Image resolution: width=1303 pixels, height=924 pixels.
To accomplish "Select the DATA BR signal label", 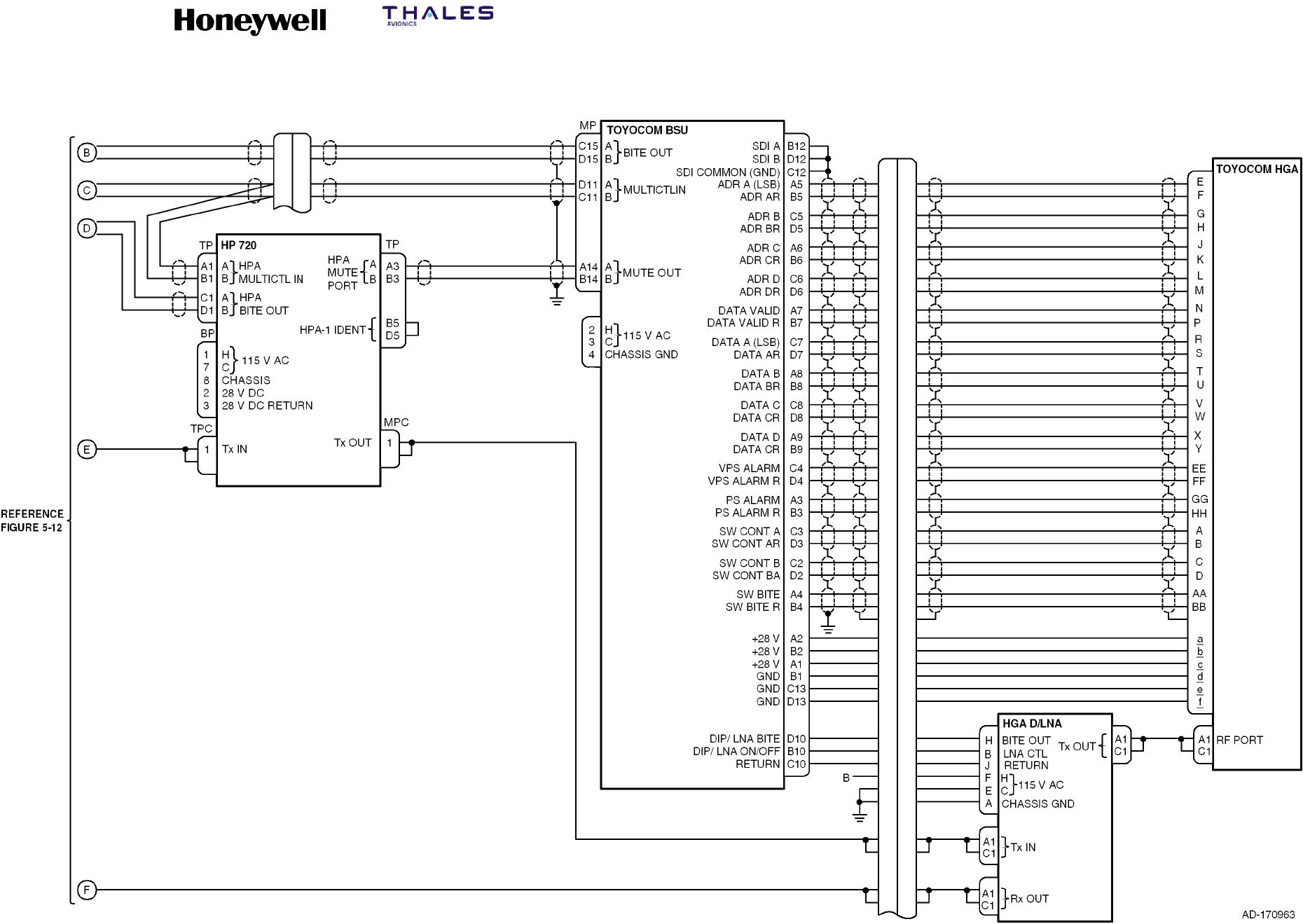I will coord(757,387).
